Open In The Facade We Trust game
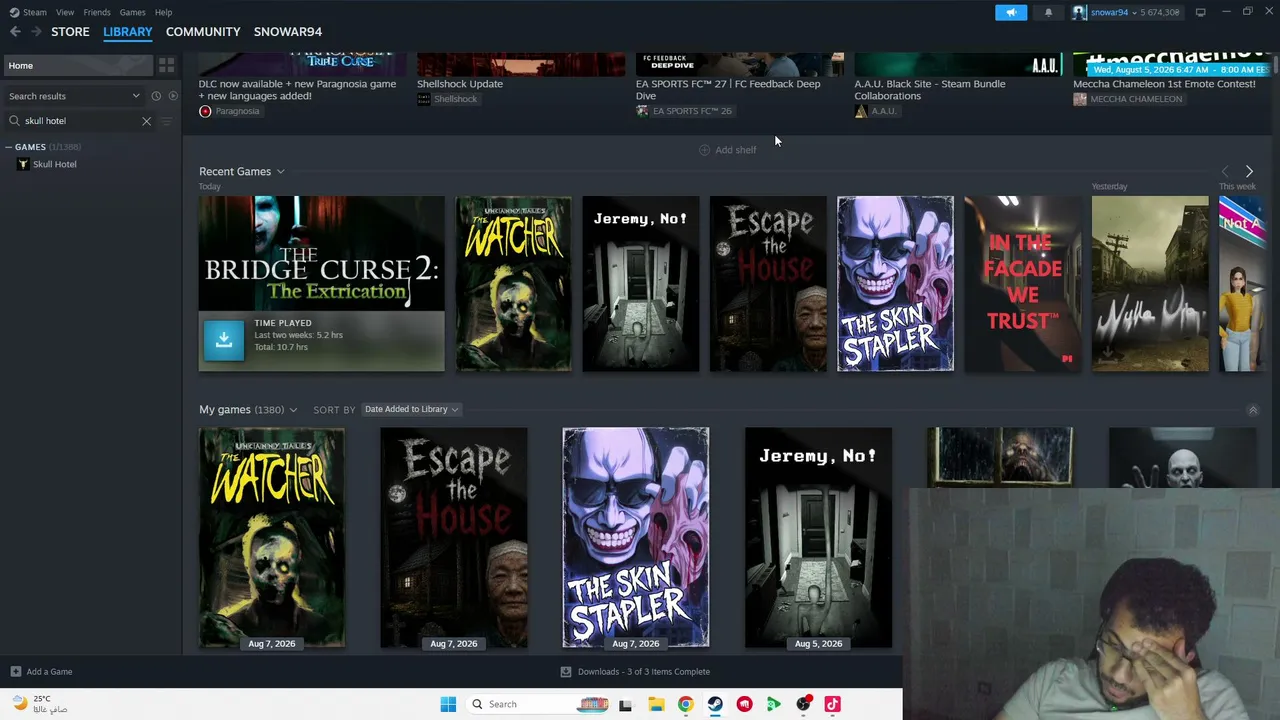Image resolution: width=1280 pixels, height=720 pixels. point(1022,284)
